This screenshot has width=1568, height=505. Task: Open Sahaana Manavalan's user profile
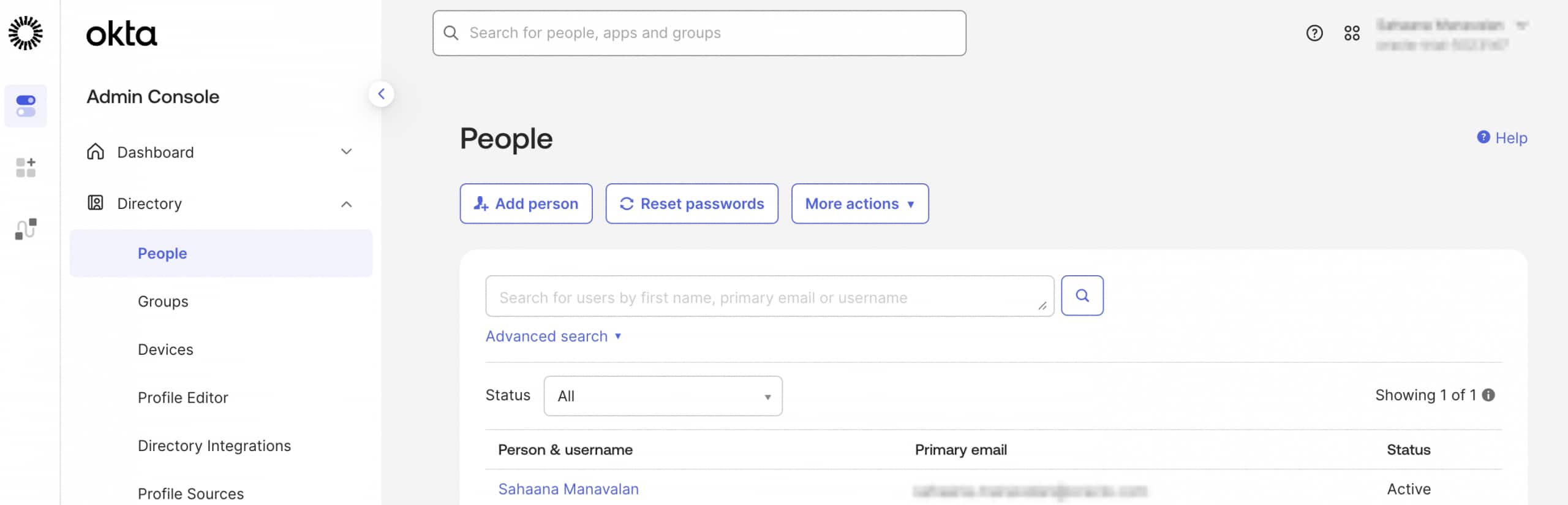tap(568, 488)
